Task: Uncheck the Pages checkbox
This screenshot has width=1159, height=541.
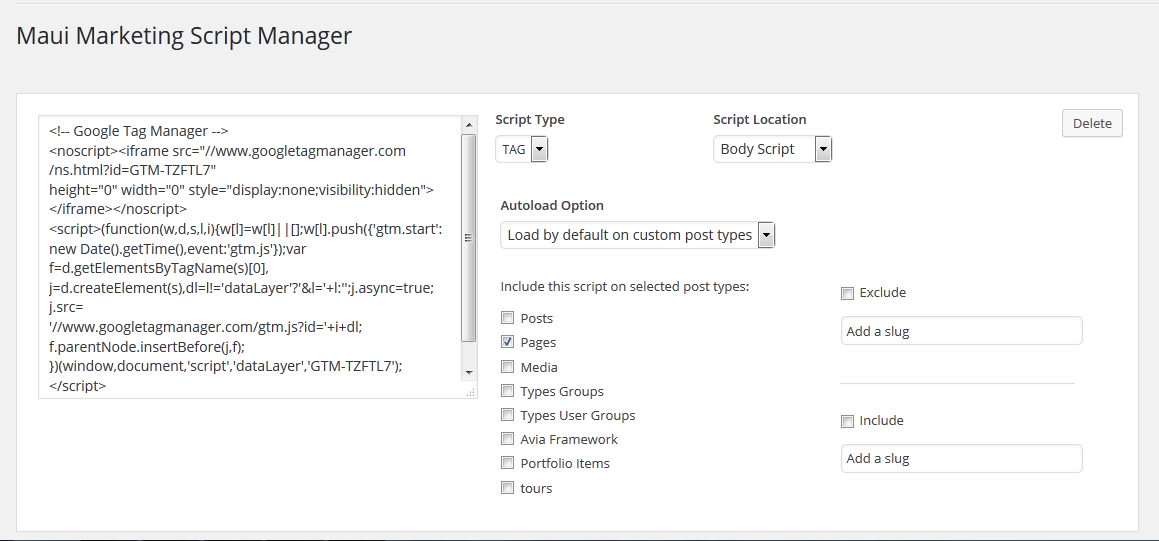Action: 507,342
